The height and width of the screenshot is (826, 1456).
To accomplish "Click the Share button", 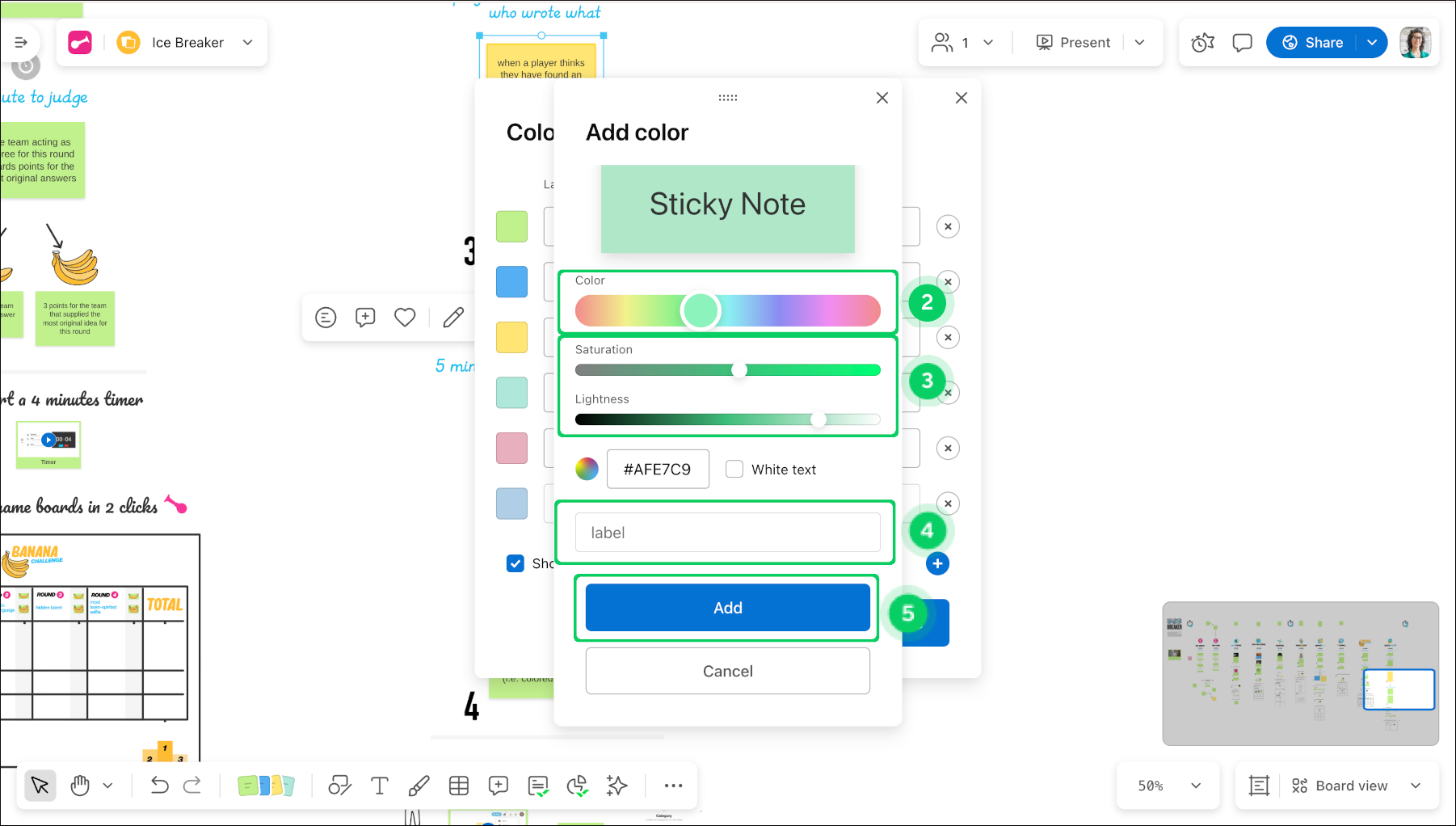I will [1313, 43].
